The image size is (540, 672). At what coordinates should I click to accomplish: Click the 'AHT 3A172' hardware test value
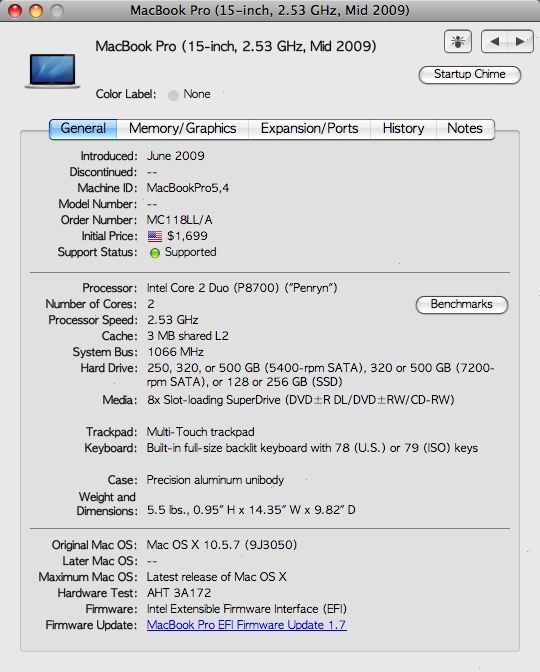click(x=179, y=593)
